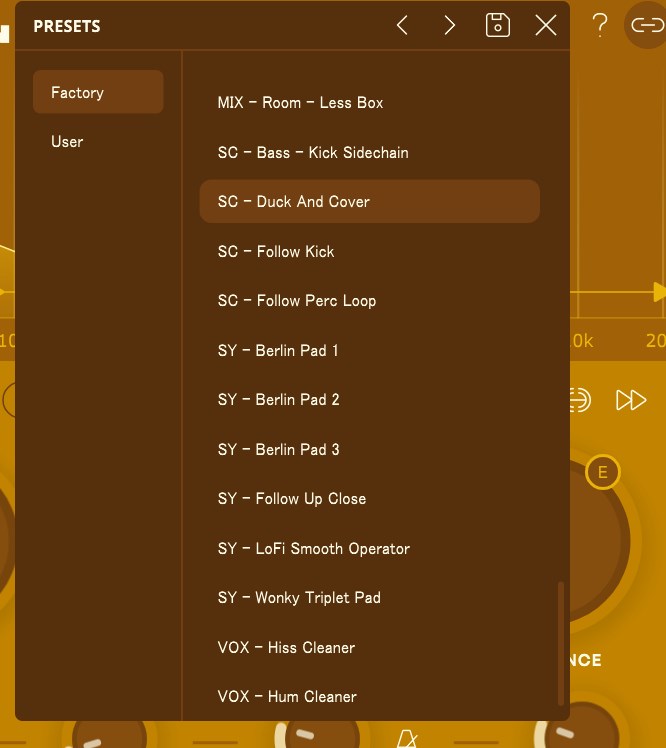
Task: Select SY - Berlin Pad 2 preset
Action: coord(279,400)
